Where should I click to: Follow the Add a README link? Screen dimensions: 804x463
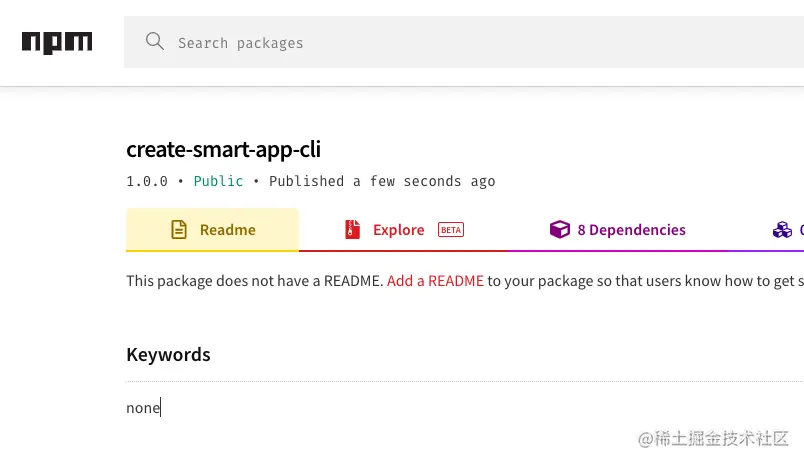pos(435,281)
